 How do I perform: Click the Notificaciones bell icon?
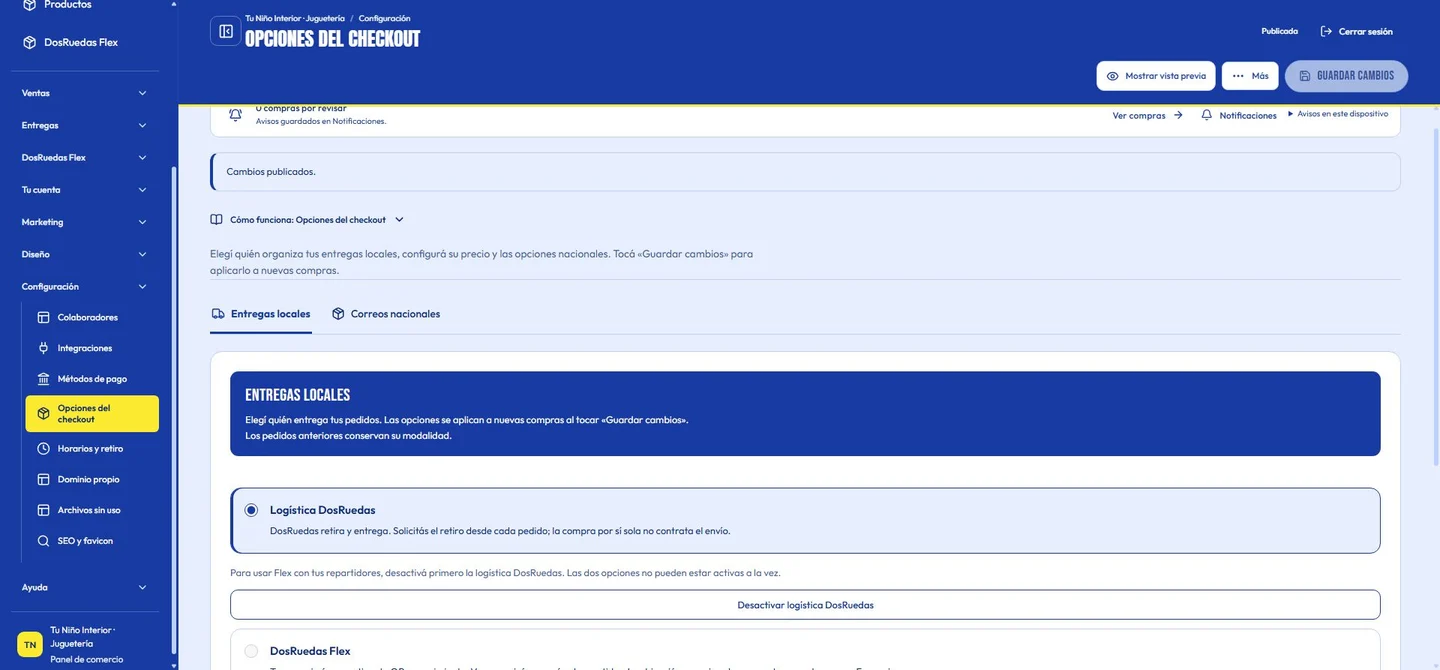pyautogui.click(x=1207, y=115)
